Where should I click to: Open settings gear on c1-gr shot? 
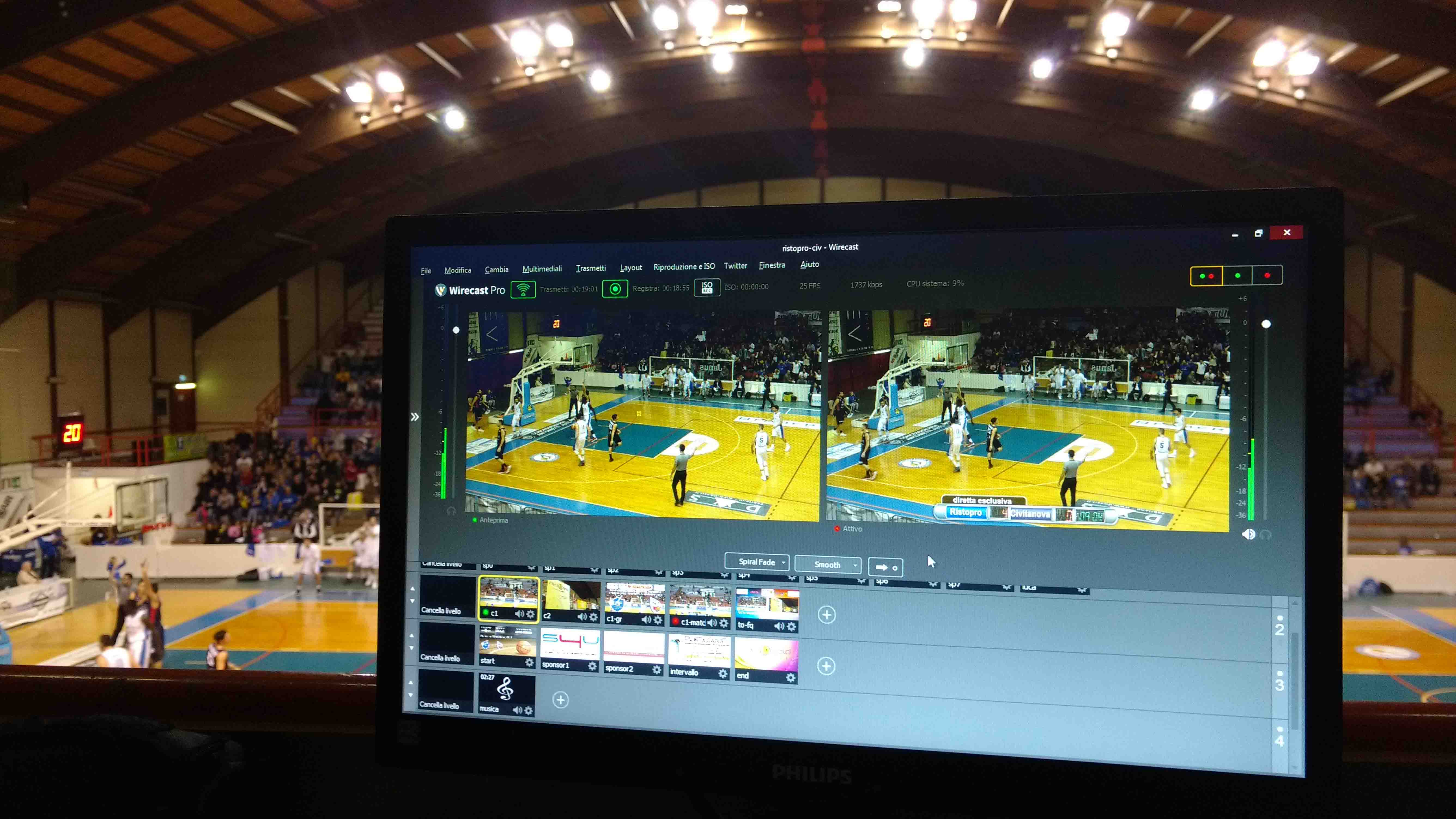click(658, 620)
